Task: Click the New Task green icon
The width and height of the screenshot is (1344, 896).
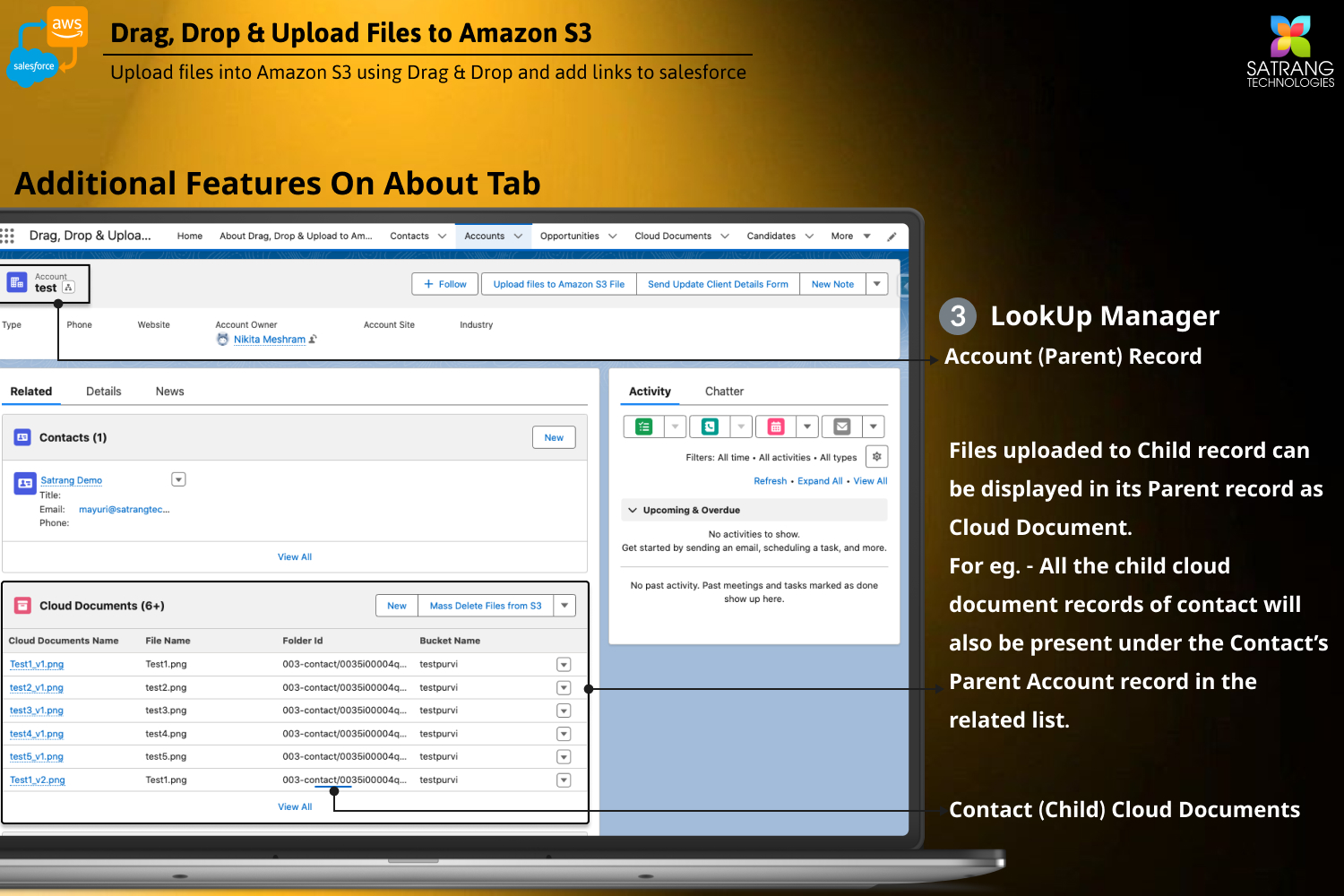Action: point(644,426)
